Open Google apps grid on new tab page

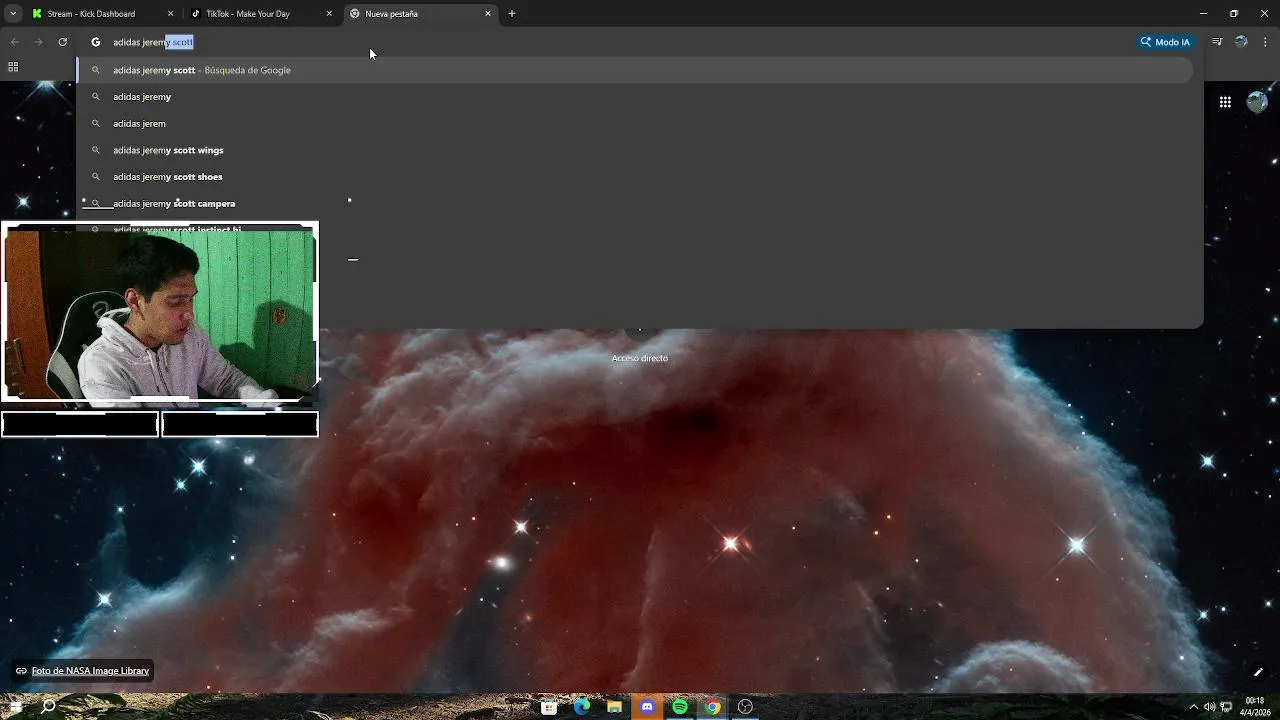click(1225, 102)
